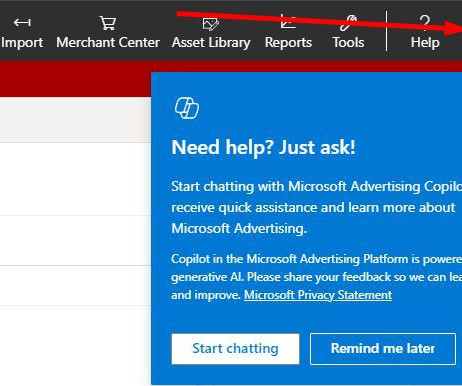Click the dark red notification banner
The height and width of the screenshot is (386, 462).
75,79
